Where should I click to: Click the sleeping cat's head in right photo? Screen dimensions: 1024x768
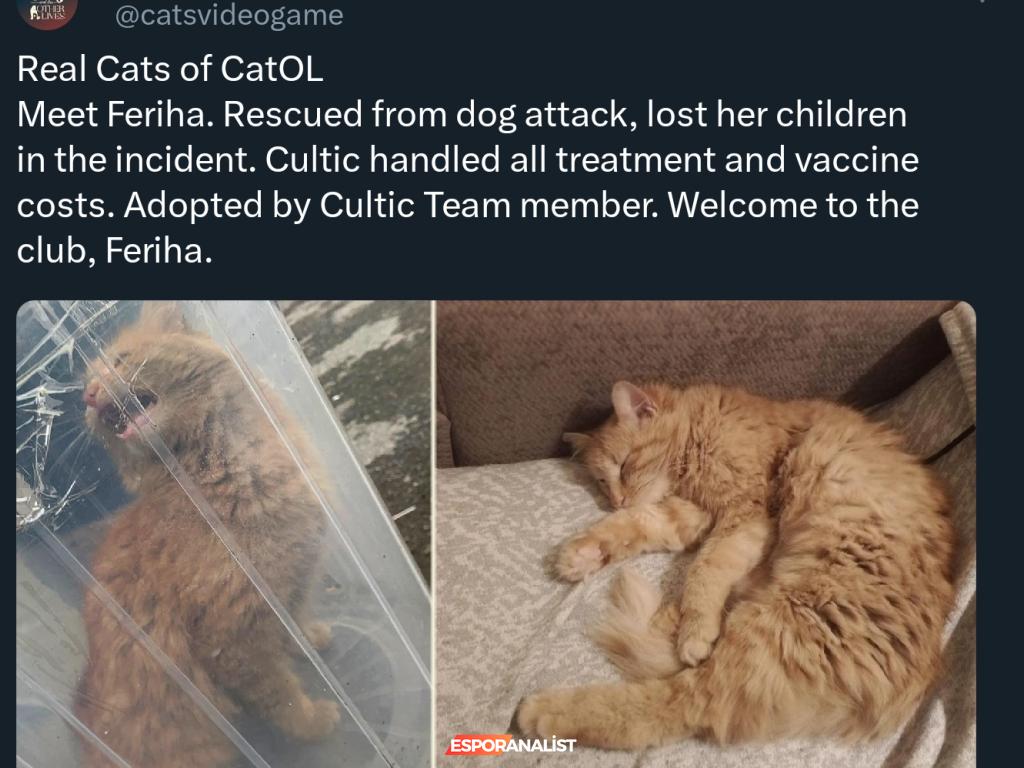(x=624, y=451)
